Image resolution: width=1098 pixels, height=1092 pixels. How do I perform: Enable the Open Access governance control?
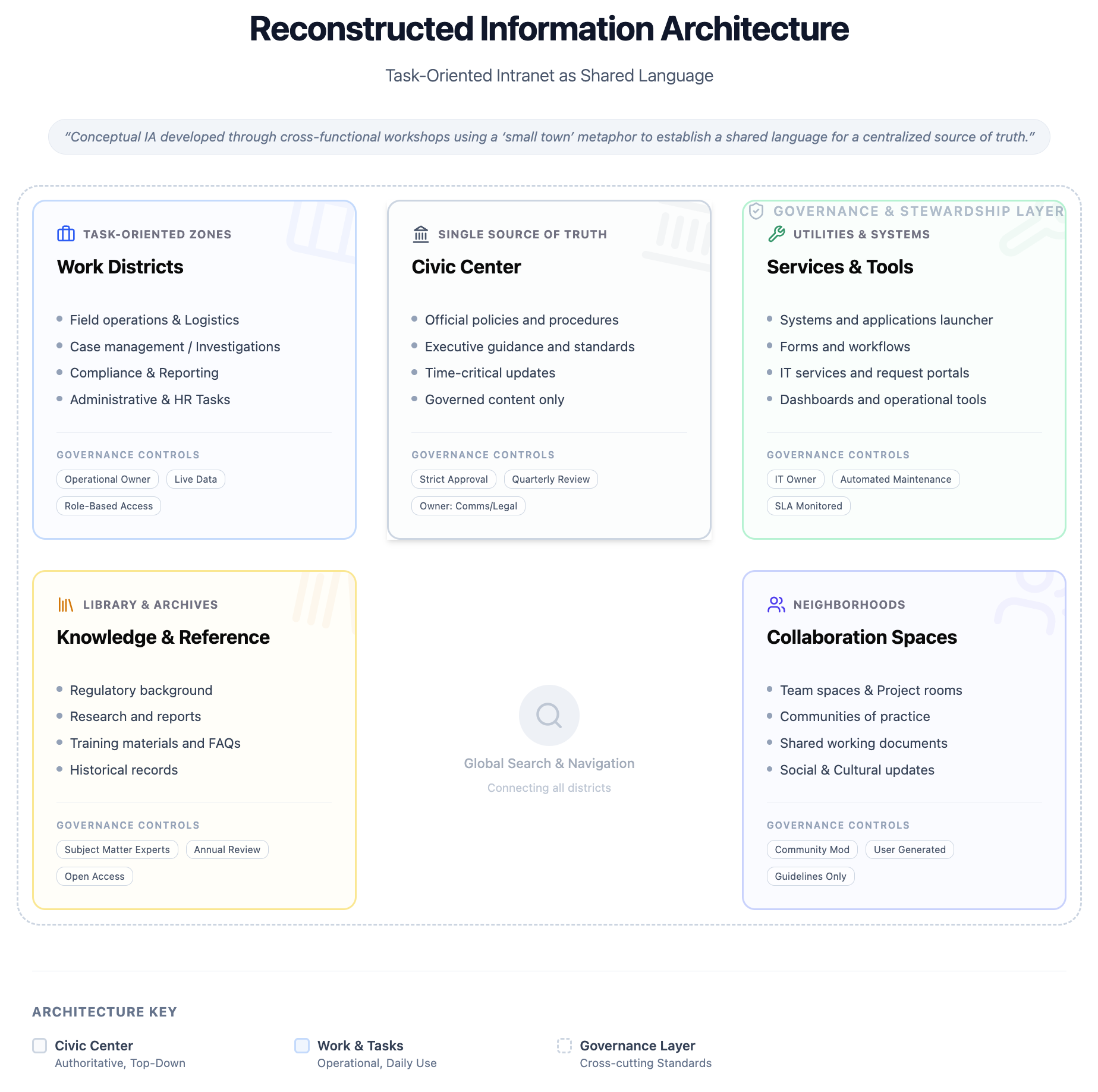click(94, 876)
